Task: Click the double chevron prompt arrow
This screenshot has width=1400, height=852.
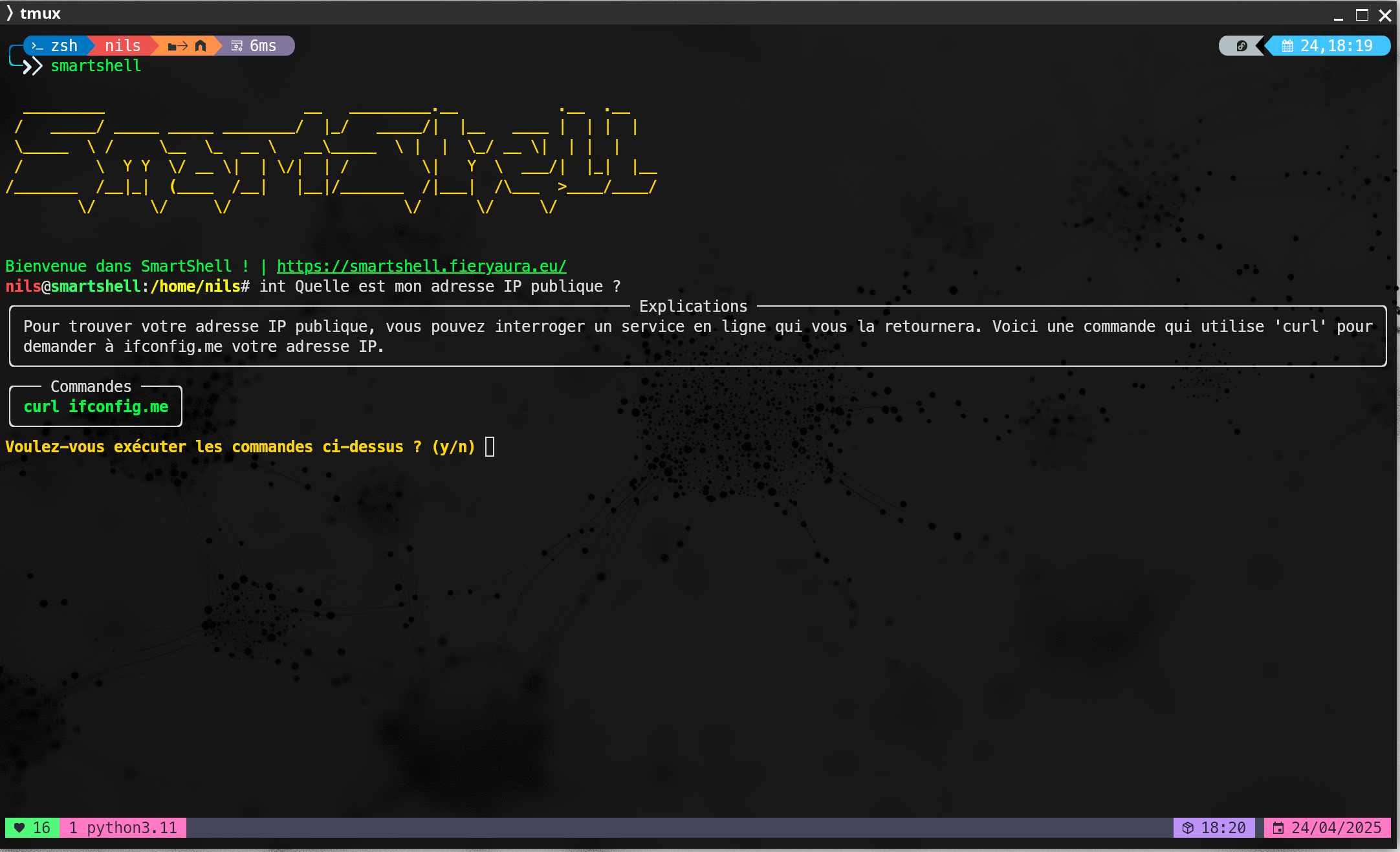Action: 32,66
